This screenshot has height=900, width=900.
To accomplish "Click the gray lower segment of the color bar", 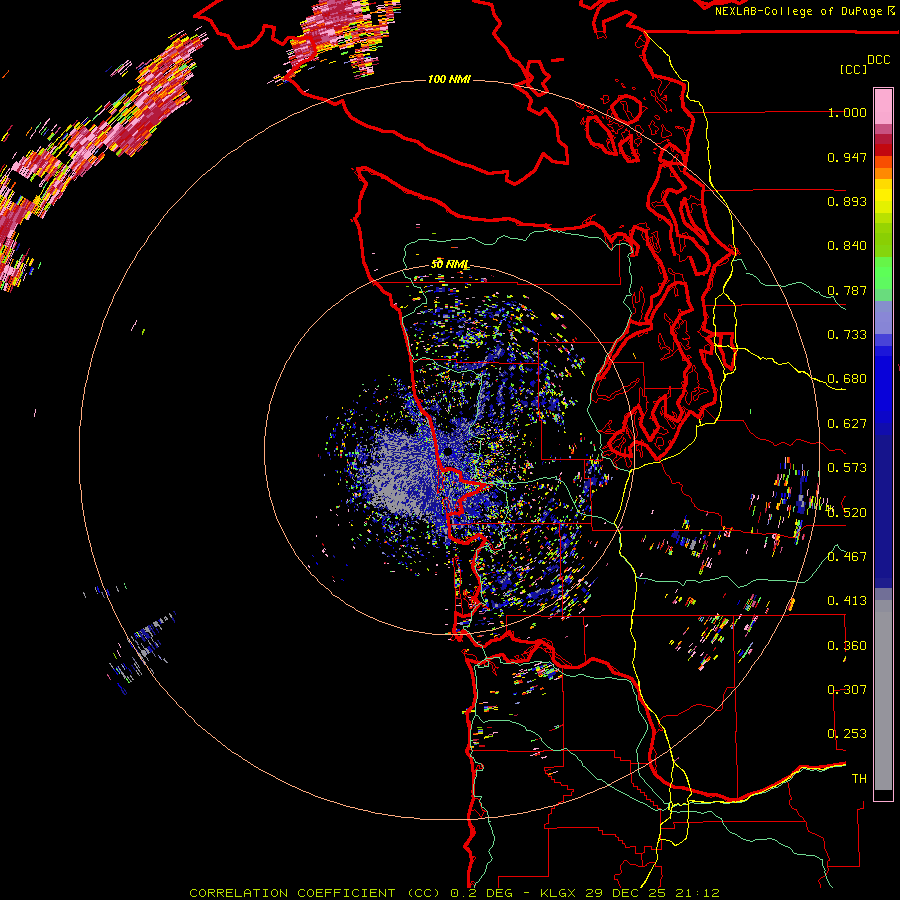I will click(883, 695).
